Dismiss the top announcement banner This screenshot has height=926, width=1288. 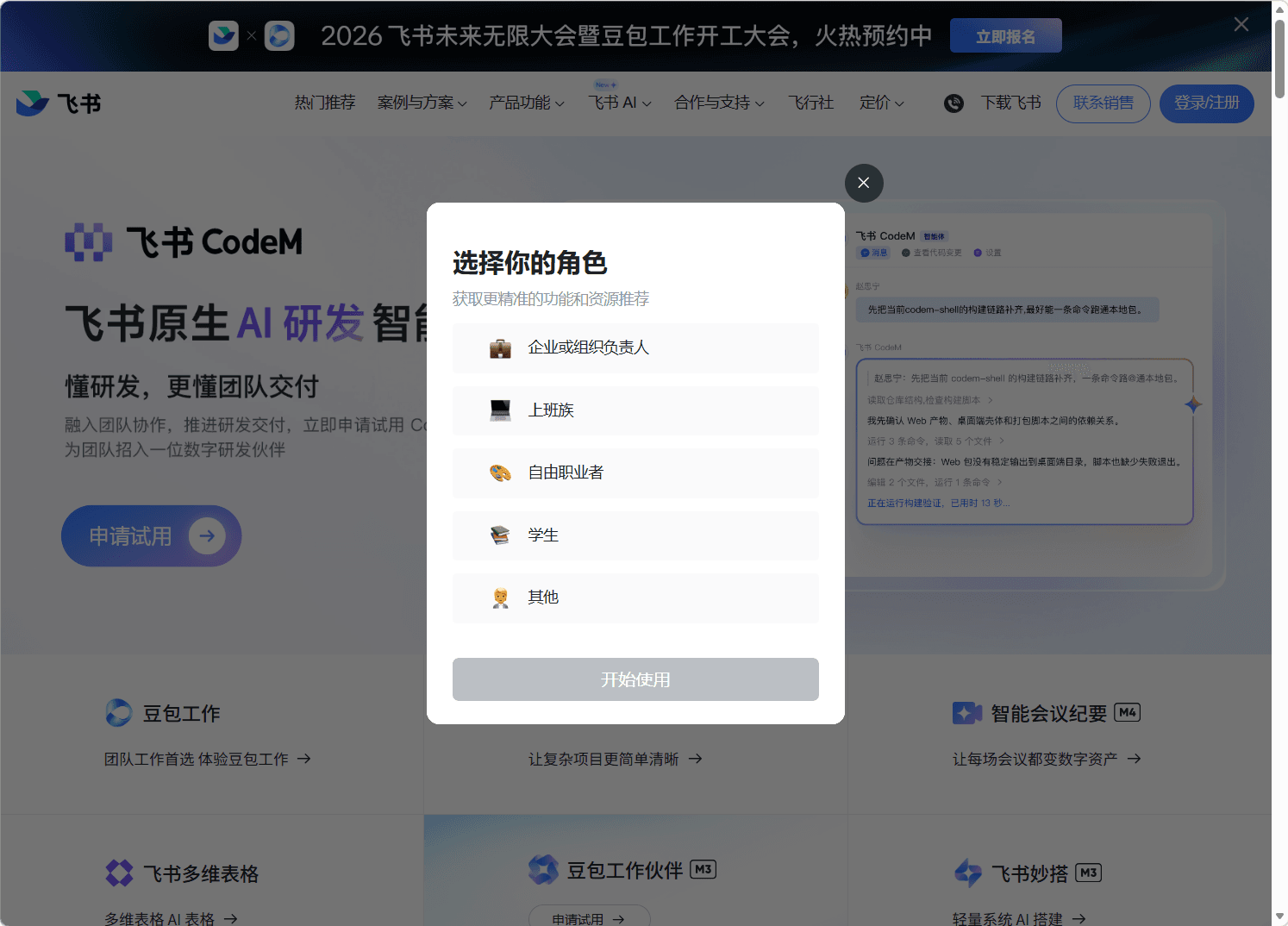pyautogui.click(x=1241, y=24)
